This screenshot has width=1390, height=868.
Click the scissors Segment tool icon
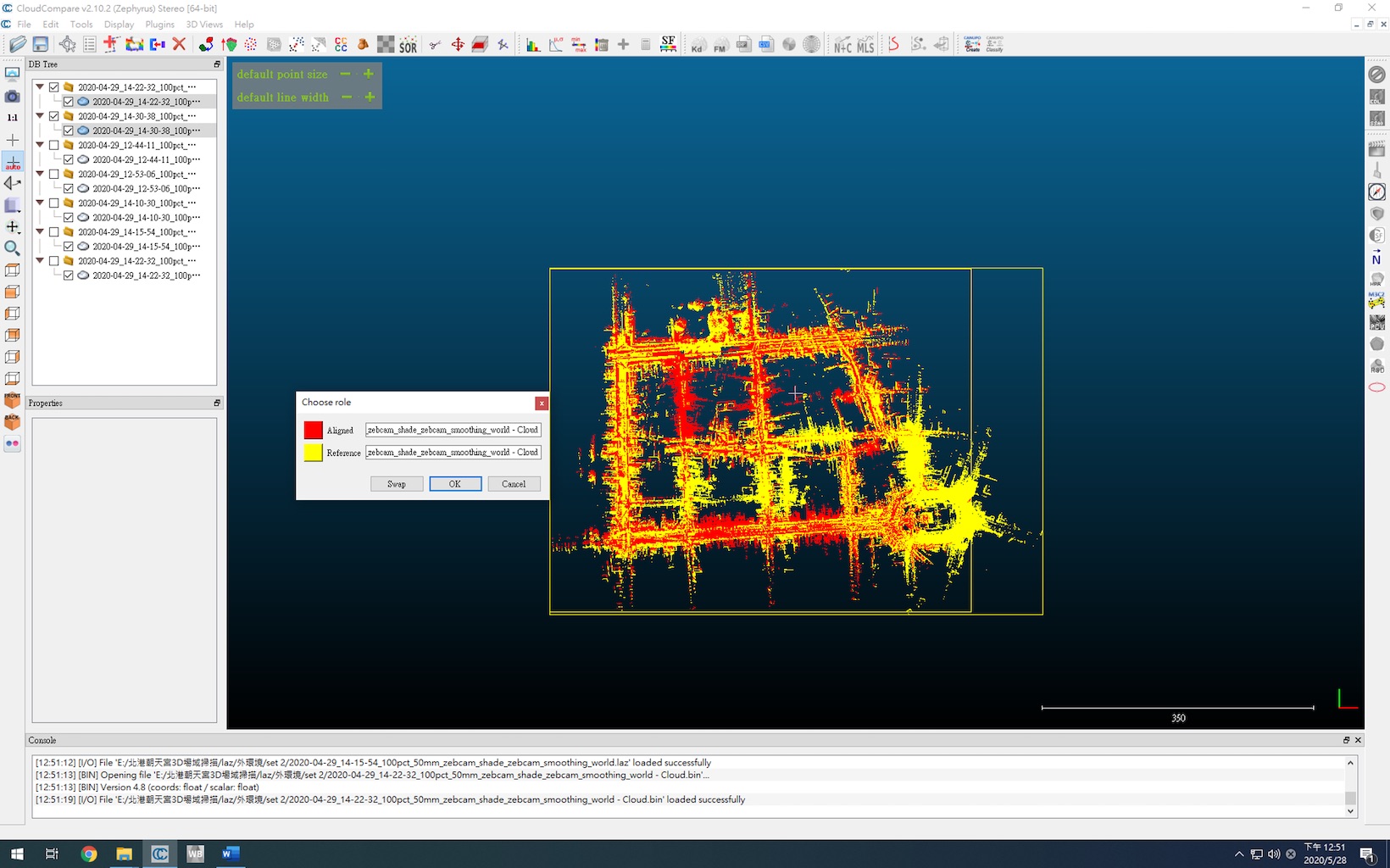pos(435,44)
